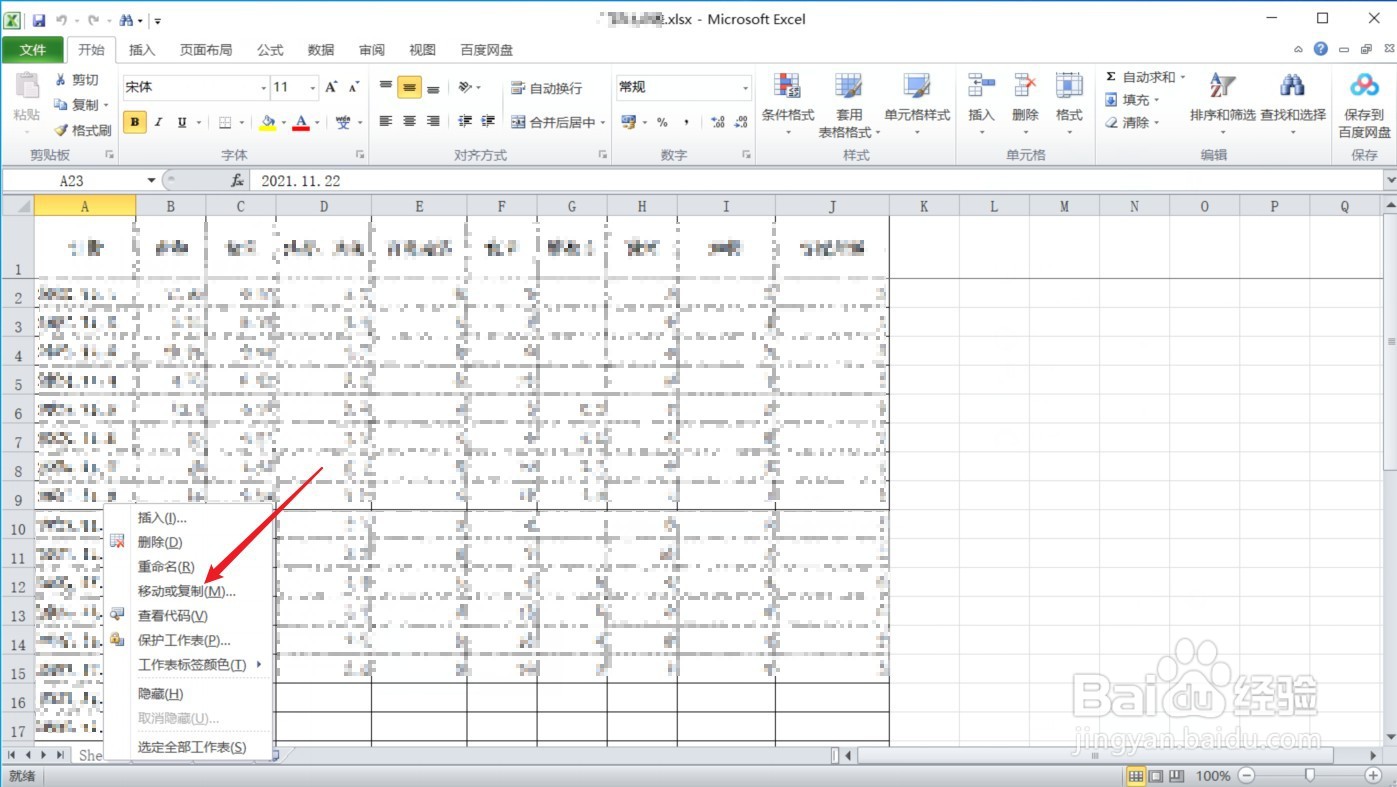This screenshot has width=1397, height=787.
Task: Open the 文件 (File) tab
Action: pos(33,50)
